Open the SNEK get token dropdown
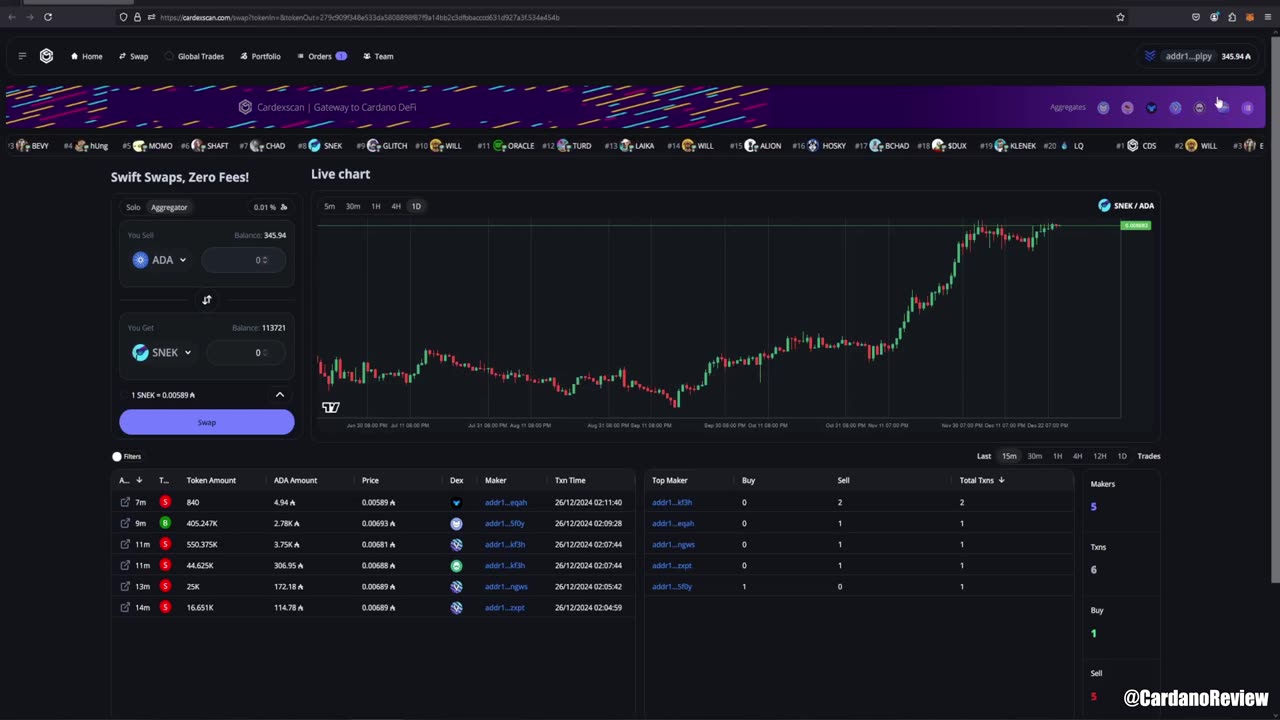Screen dimensions: 1280x720 (162, 352)
